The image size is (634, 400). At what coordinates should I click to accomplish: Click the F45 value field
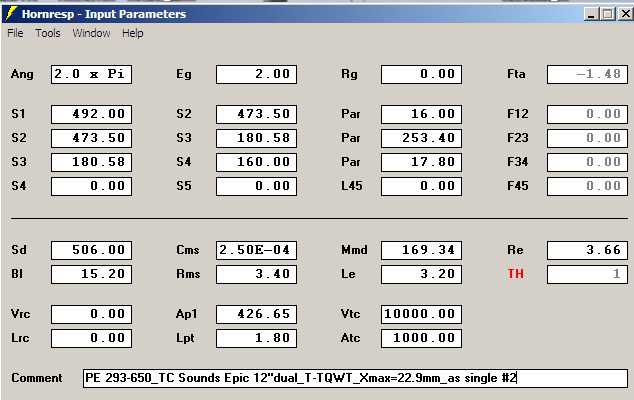587,186
